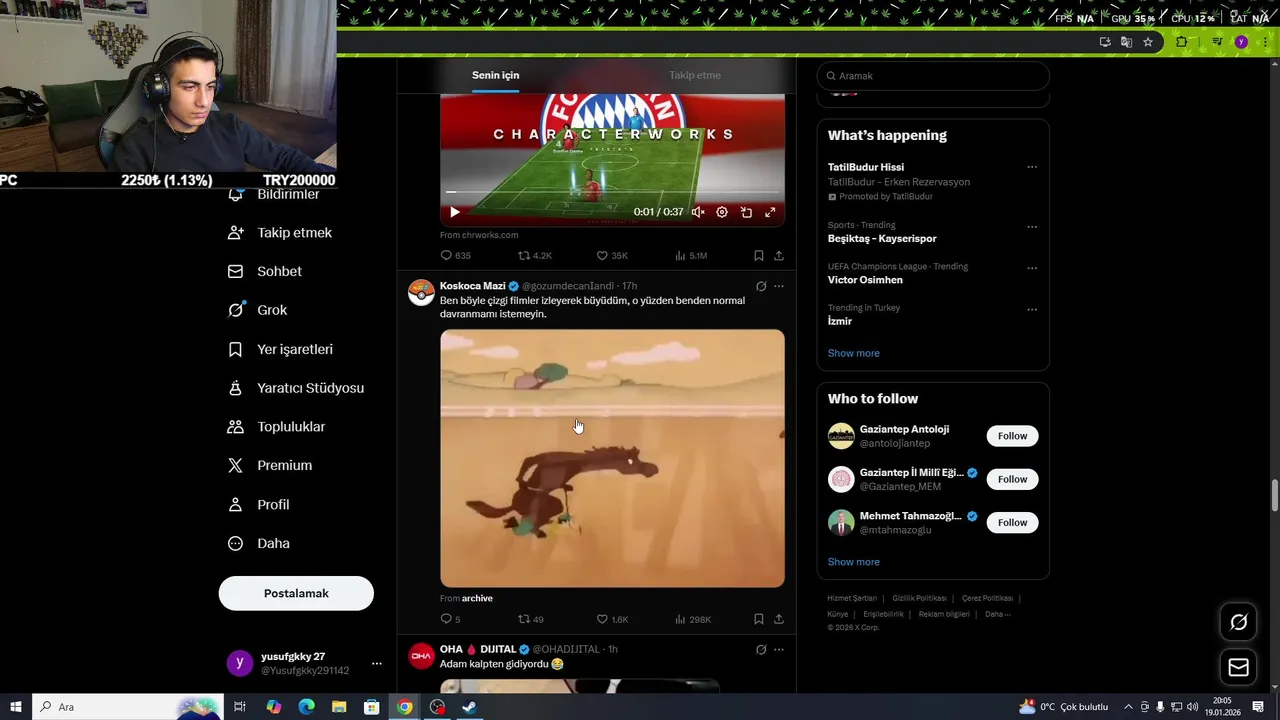Open options for TatilBudur Hissi trend
This screenshot has height=720, width=1280.
[x=1032, y=167]
